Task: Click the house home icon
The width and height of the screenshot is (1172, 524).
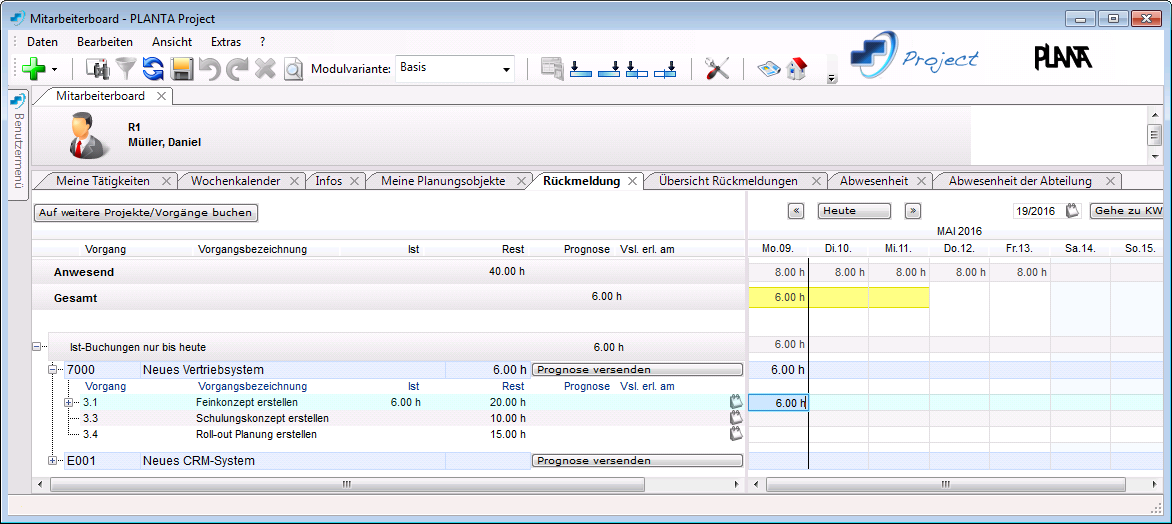Action: pyautogui.click(x=797, y=69)
